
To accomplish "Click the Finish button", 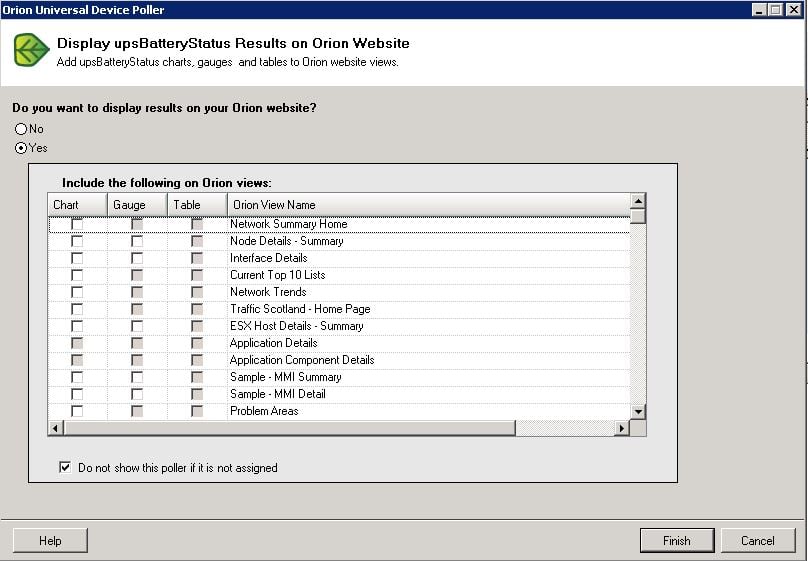I will click(677, 540).
